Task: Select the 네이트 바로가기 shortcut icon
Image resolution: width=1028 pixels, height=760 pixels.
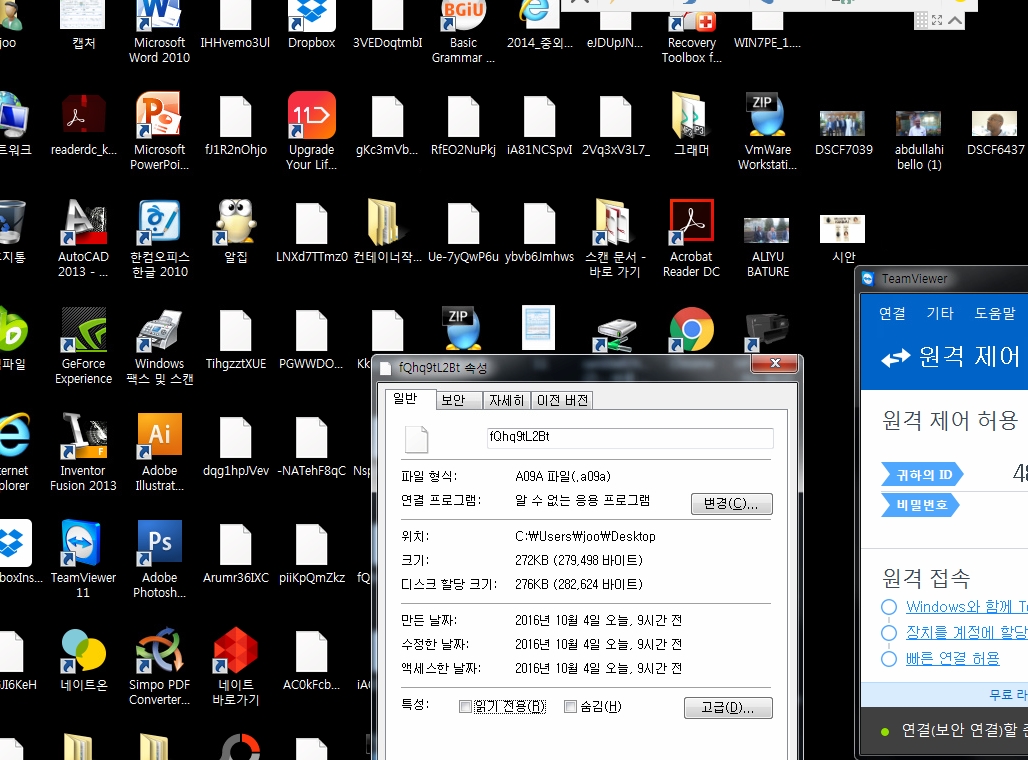Action: coord(235,650)
